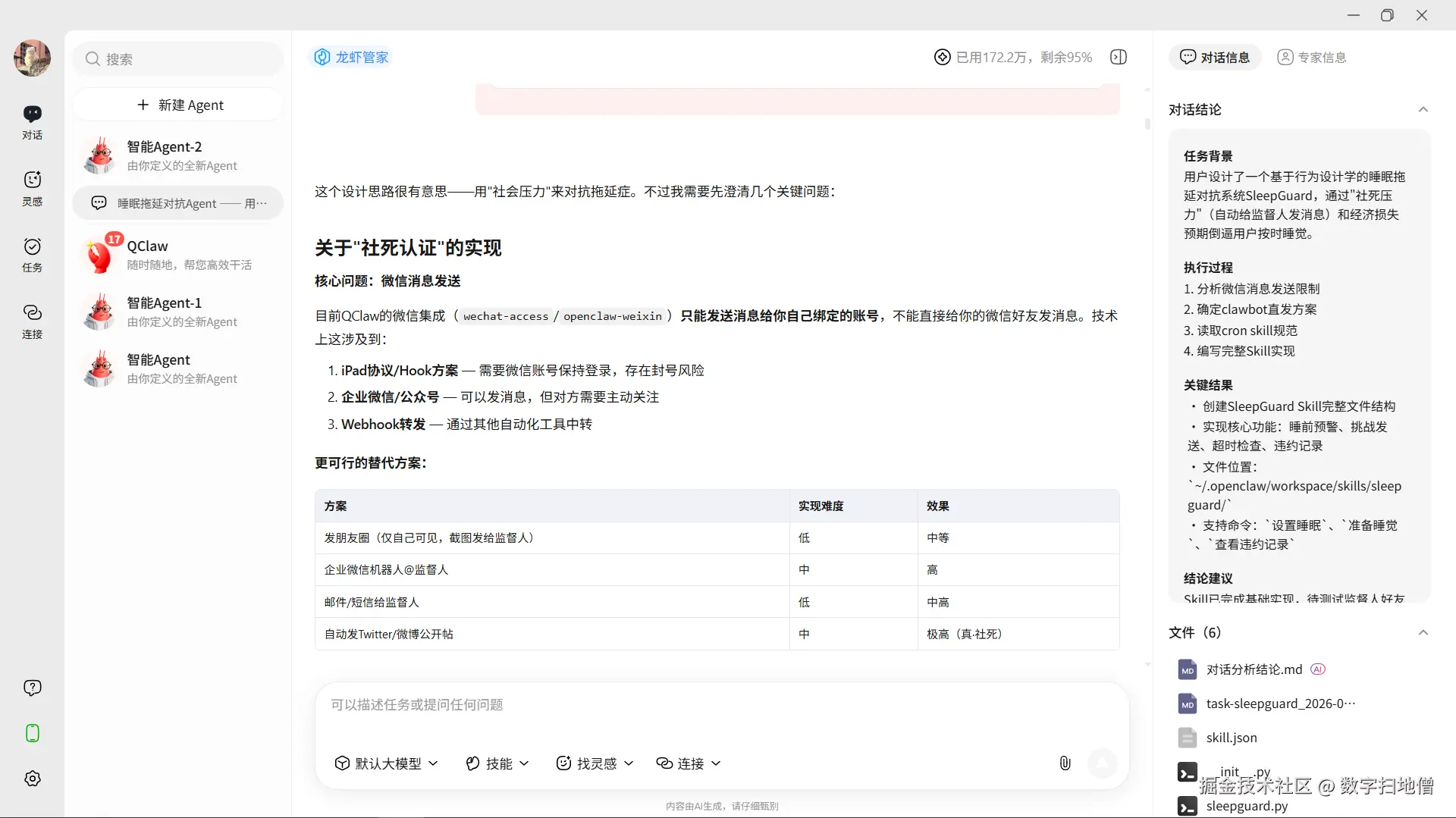Viewport: 1456px width, 818px height.
Task: Click the 任务背景 heading in summary
Action: coord(1208,156)
